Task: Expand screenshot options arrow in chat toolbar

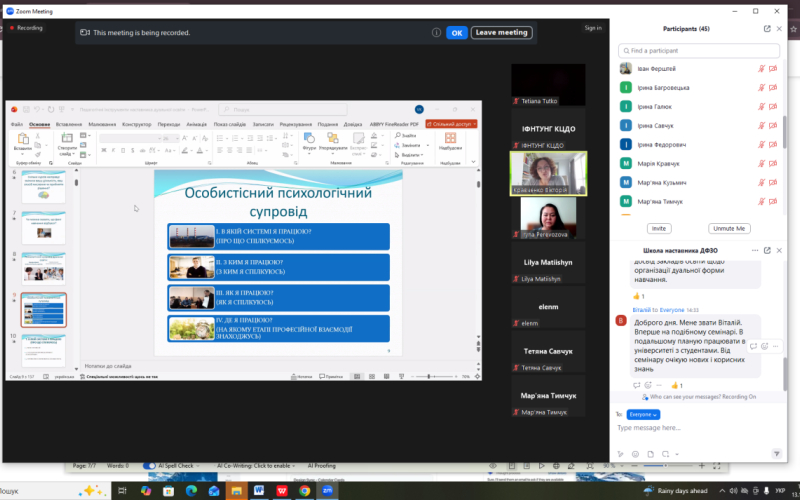Action: pos(677,454)
